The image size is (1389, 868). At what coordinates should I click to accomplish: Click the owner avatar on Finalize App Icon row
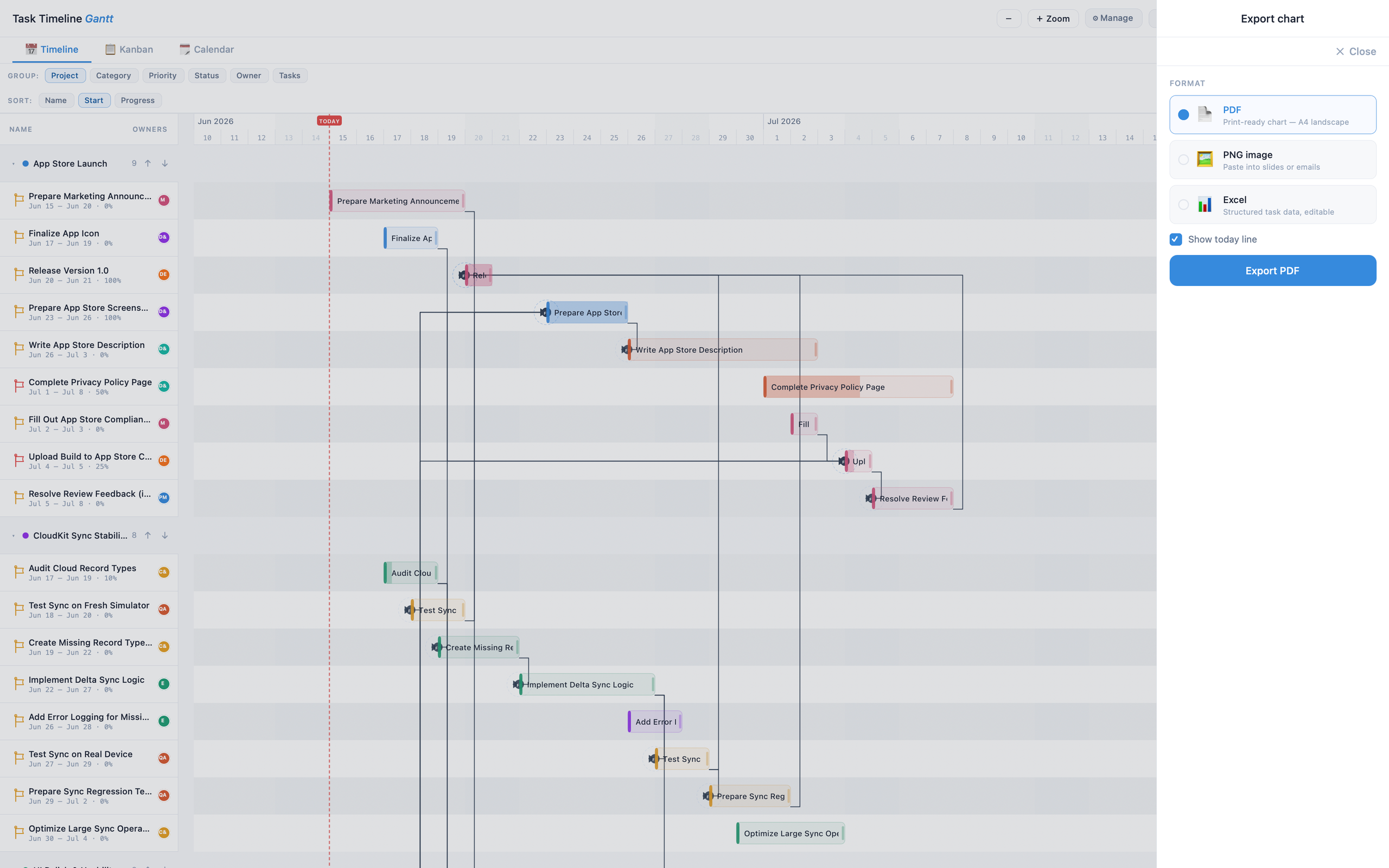coord(163,237)
